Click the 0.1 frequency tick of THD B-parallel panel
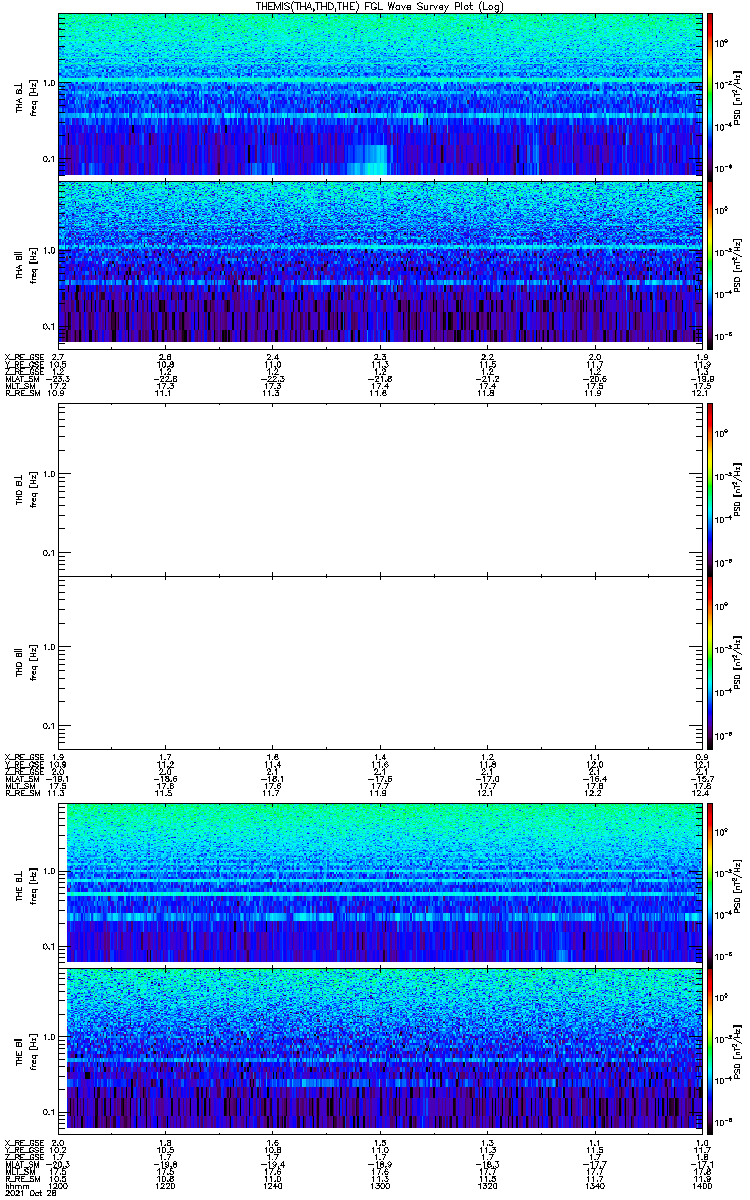The image size is (750, 1200). point(49,726)
